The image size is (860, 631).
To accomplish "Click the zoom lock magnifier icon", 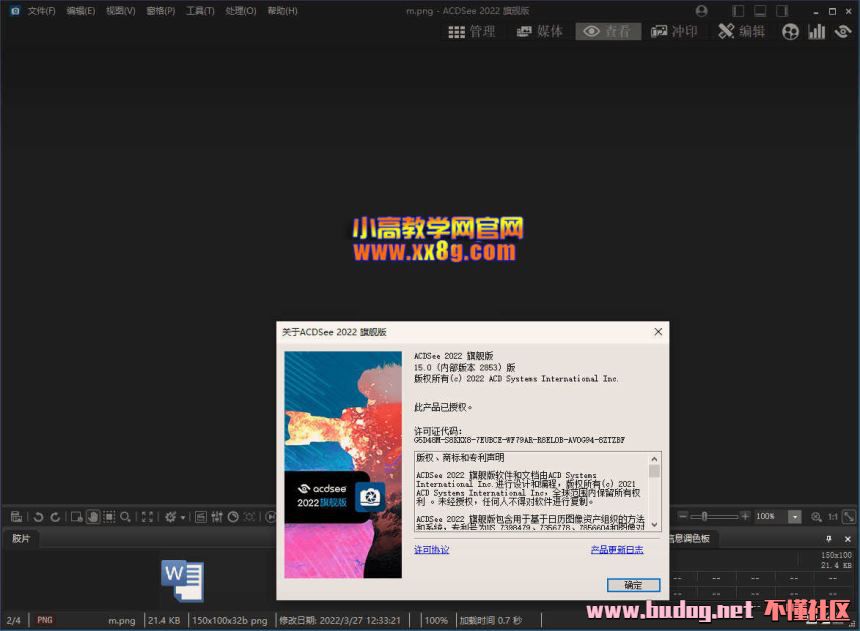I will click(x=816, y=516).
